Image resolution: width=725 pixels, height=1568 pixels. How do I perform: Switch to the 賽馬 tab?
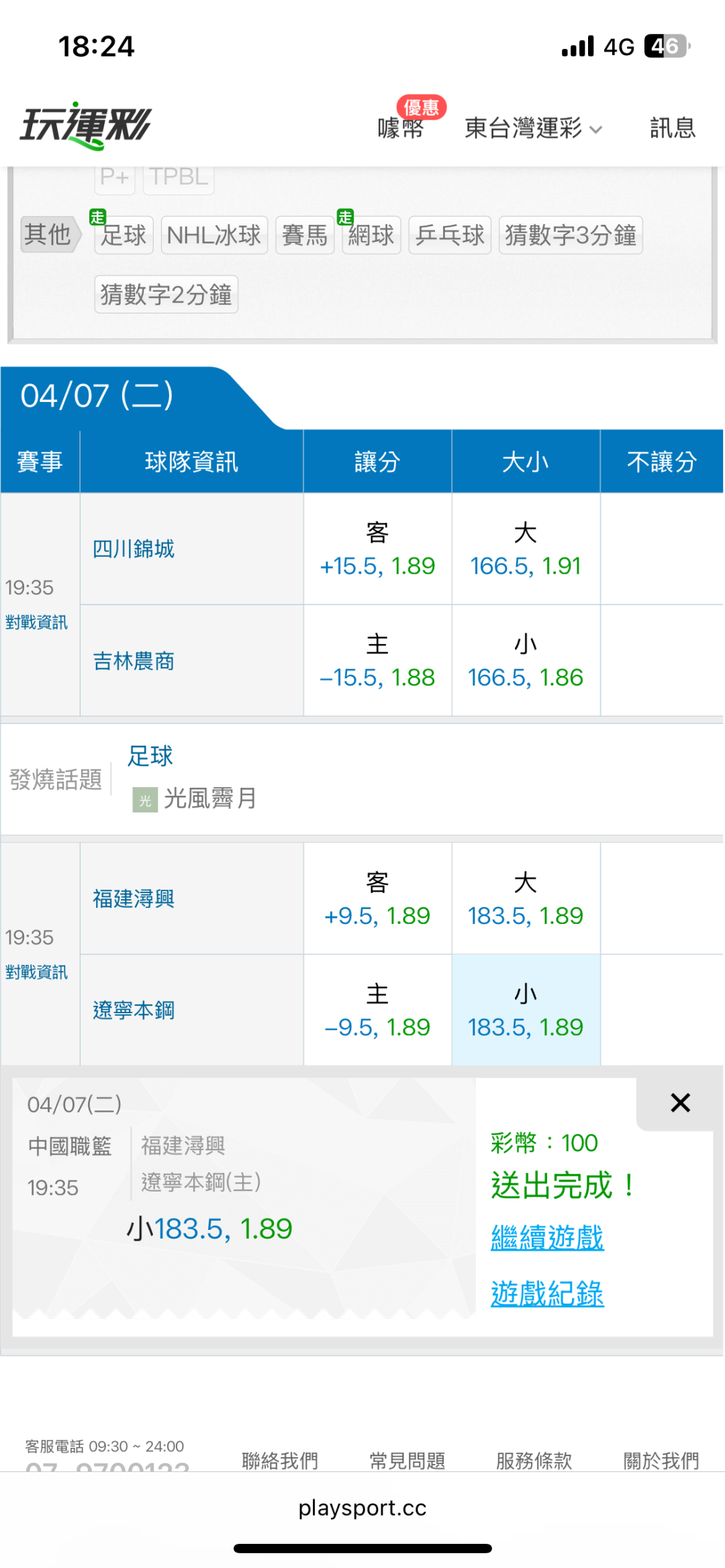pos(305,235)
